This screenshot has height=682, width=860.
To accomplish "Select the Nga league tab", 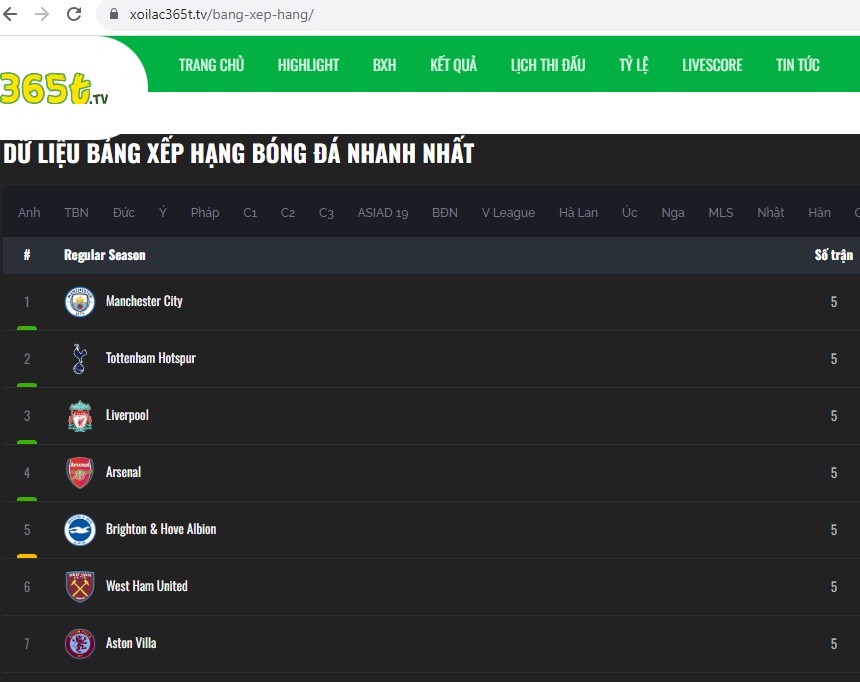I will tap(673, 212).
